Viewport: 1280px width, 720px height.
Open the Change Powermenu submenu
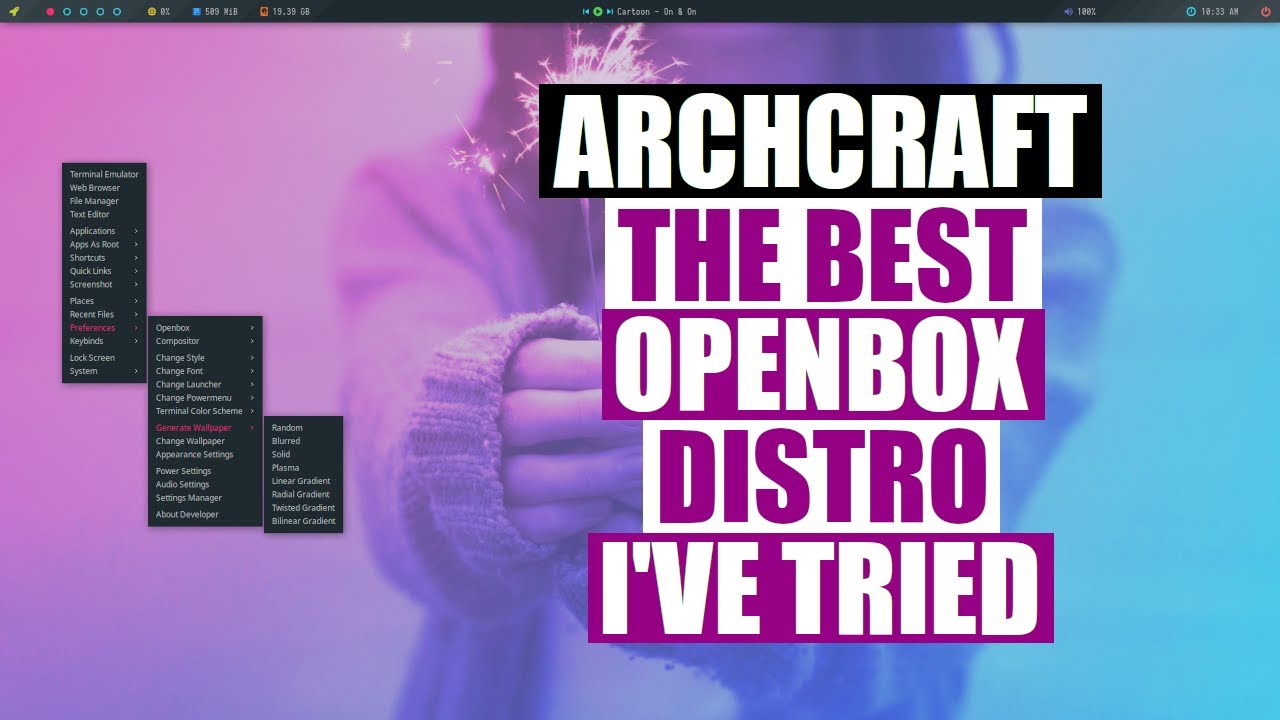(205, 398)
